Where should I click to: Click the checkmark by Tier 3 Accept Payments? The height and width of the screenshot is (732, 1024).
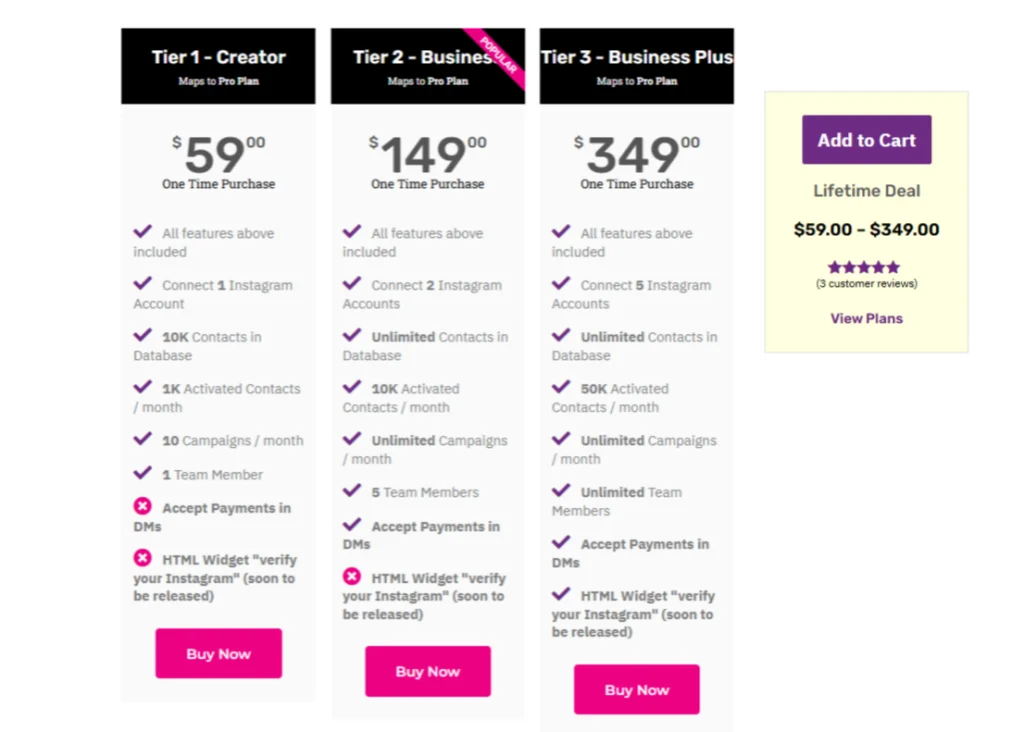coord(561,543)
